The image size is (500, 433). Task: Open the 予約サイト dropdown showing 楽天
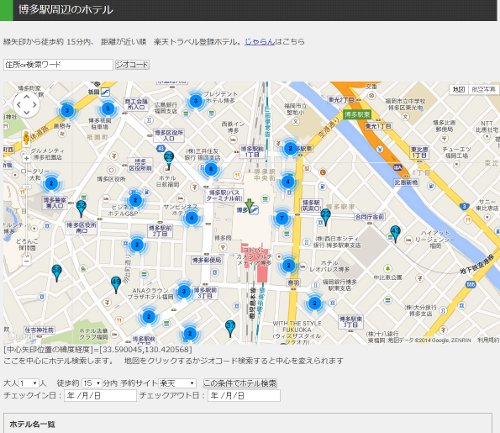point(177,383)
